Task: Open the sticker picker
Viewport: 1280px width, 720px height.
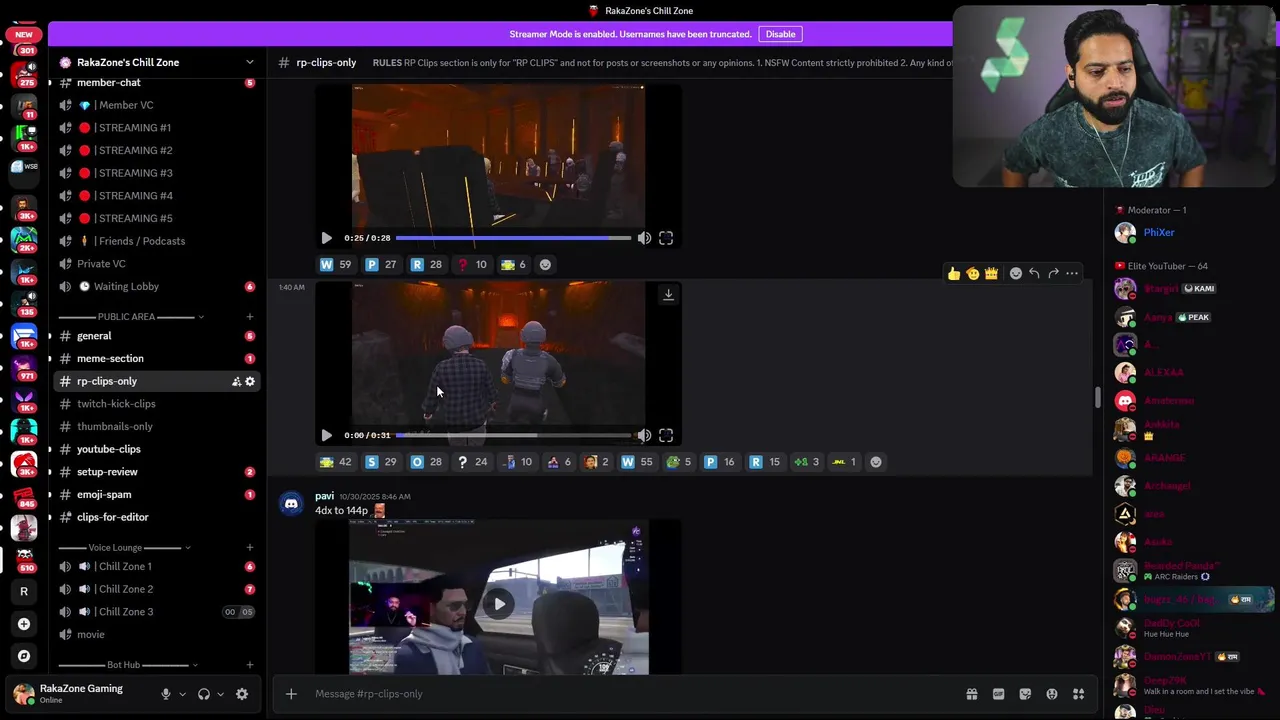Action: (1025, 694)
